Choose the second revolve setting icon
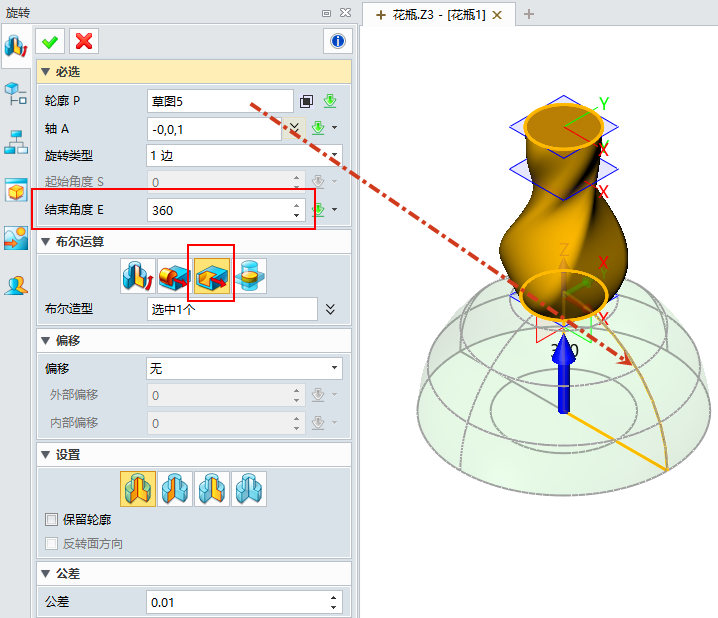The width and height of the screenshot is (718, 618). click(175, 489)
